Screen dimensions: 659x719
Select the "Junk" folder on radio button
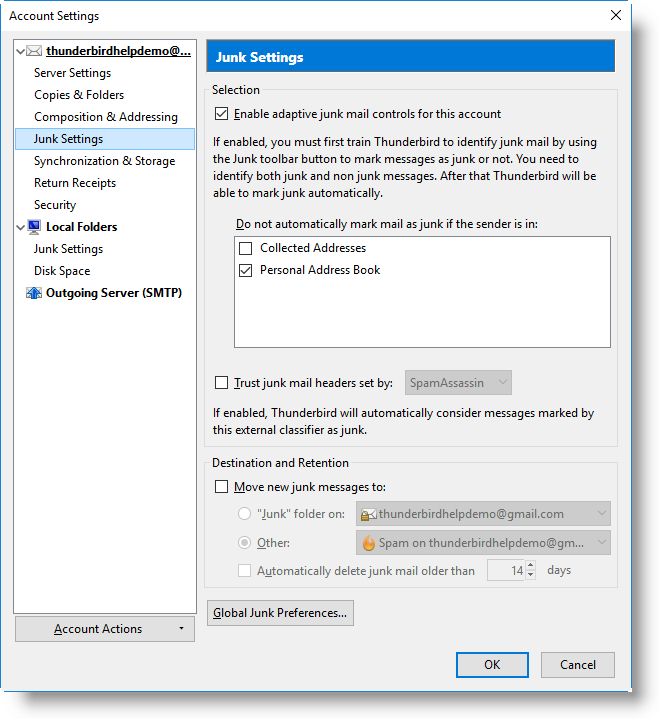coord(244,514)
